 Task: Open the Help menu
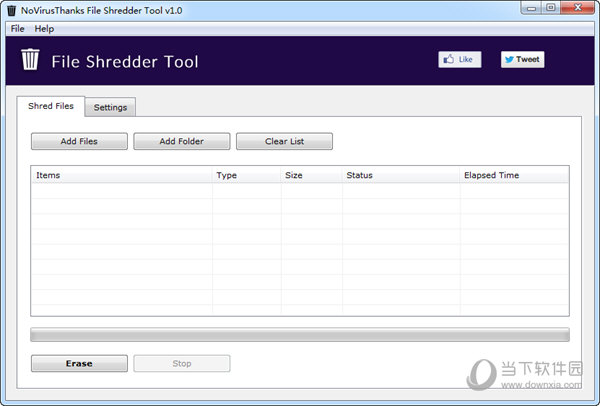pos(44,29)
